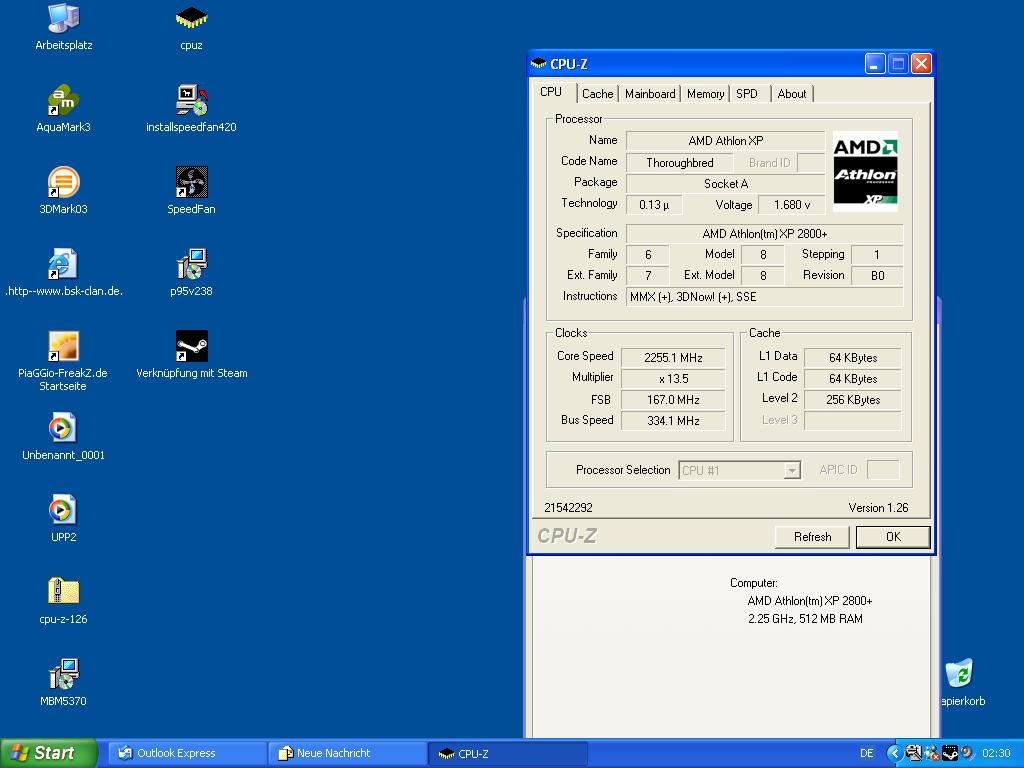Switch to the Cache tab
This screenshot has width=1024, height=768.
click(598, 94)
